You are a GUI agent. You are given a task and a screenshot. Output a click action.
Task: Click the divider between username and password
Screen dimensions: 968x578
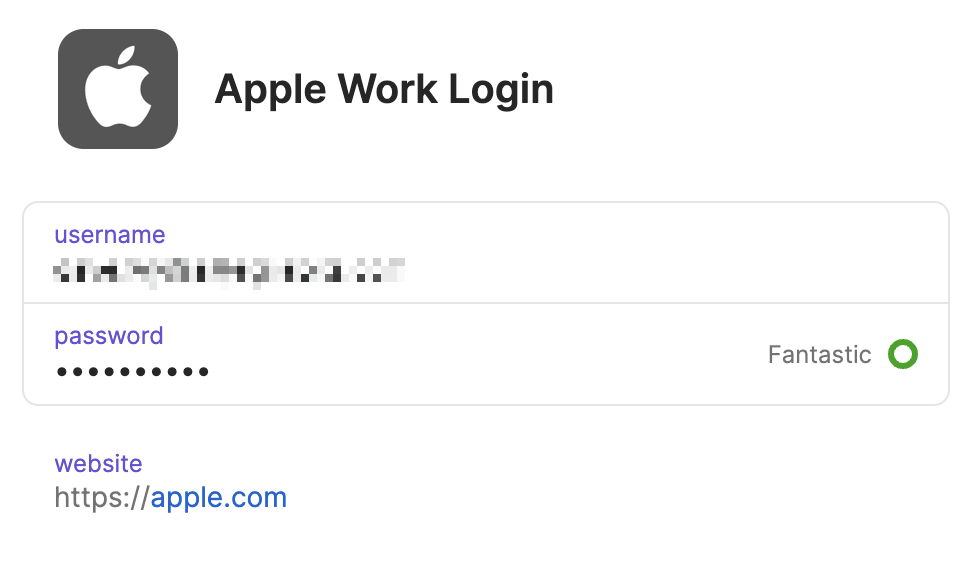pyautogui.click(x=486, y=303)
